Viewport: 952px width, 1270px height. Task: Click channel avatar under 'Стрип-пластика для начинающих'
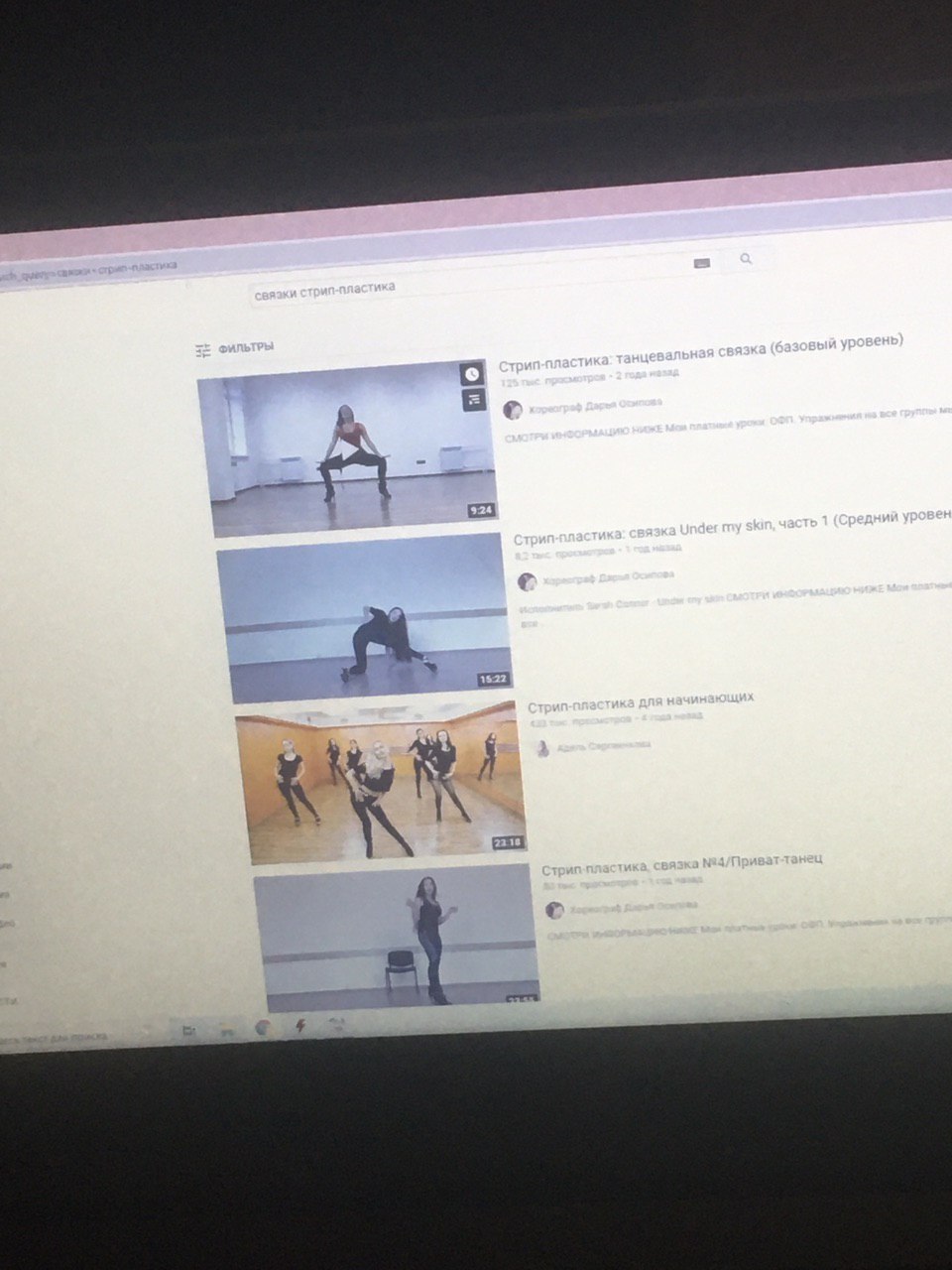click(542, 748)
